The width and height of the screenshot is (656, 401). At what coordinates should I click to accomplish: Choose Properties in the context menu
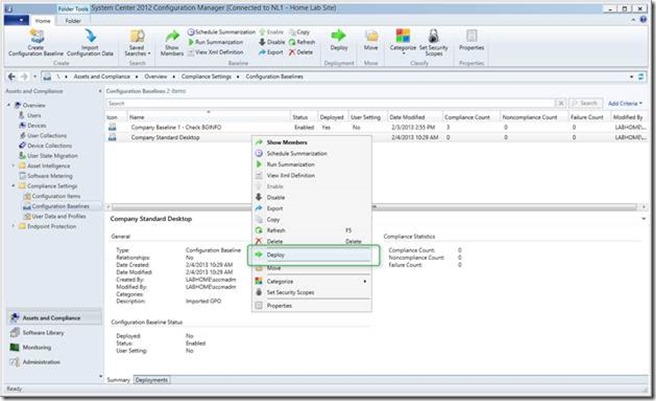point(311,306)
